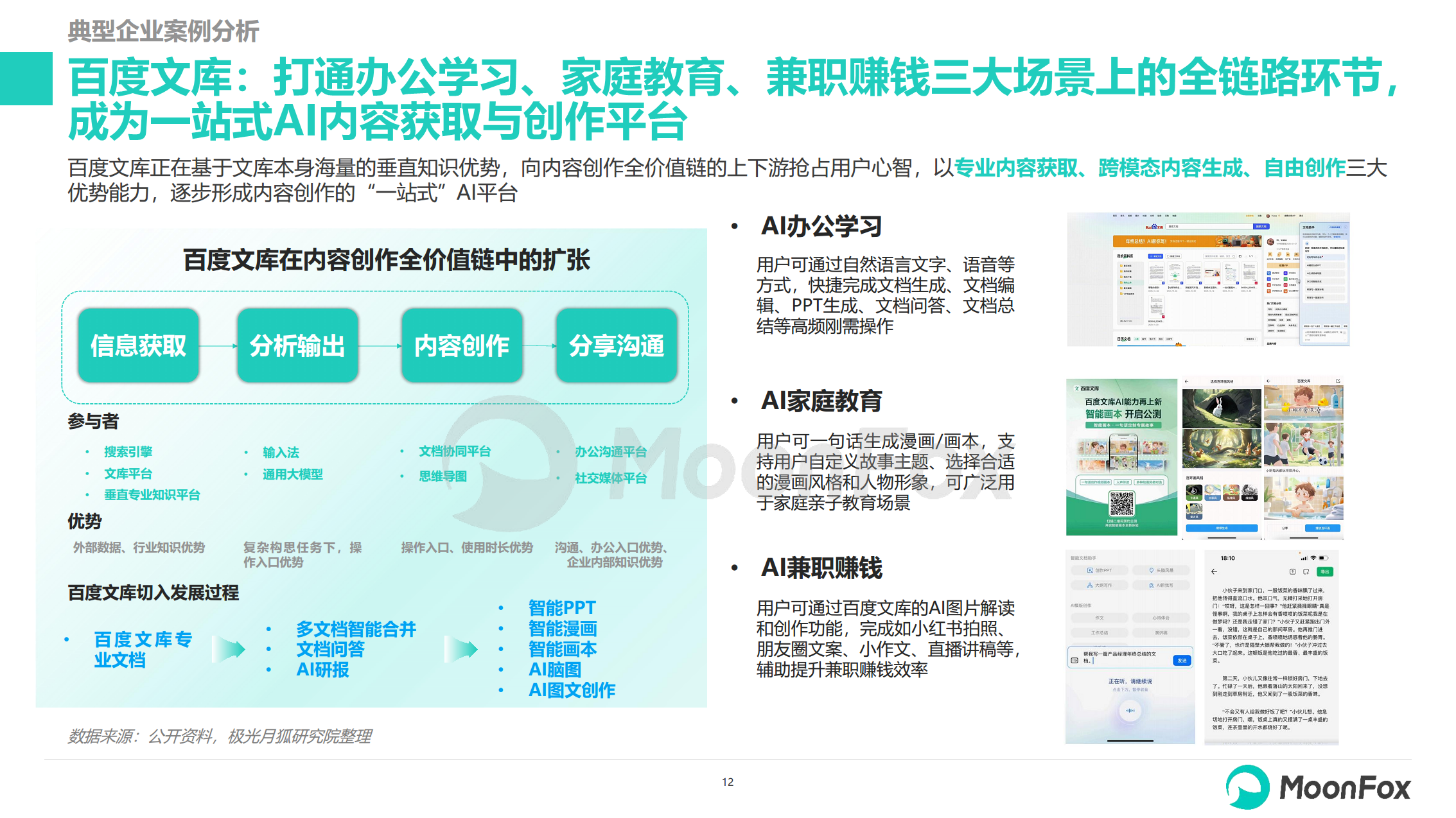Click back arrow beside 选择连环画风格 title
Image resolution: width=1456 pixels, height=818 pixels.
point(1188,381)
